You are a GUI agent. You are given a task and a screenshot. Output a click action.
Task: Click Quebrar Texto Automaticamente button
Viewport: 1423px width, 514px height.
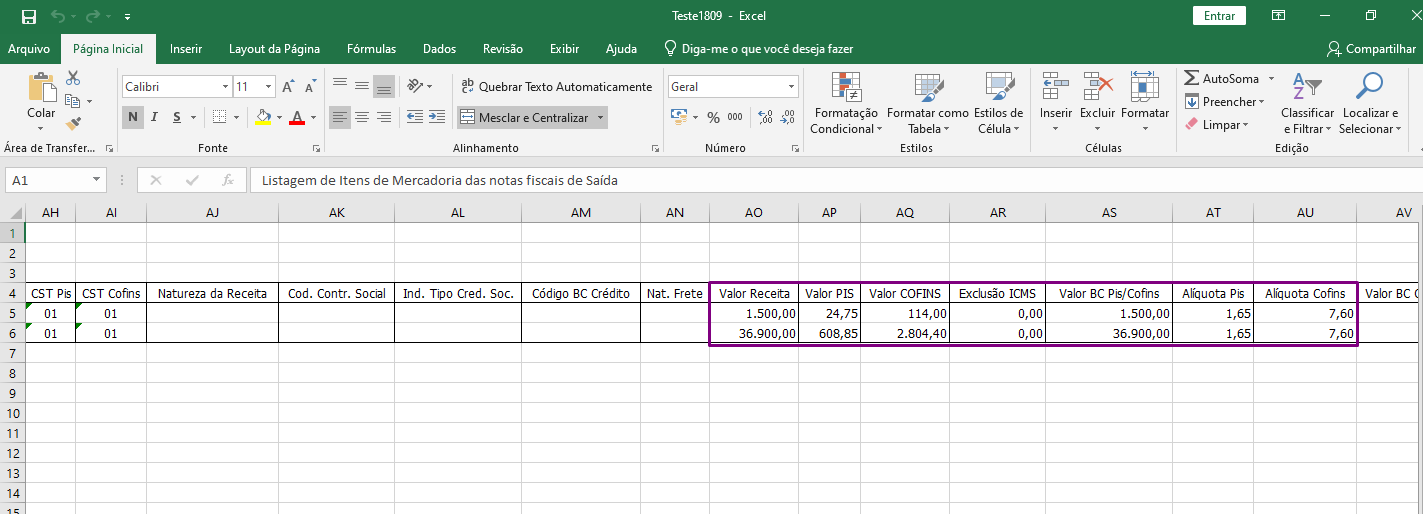(x=556, y=87)
